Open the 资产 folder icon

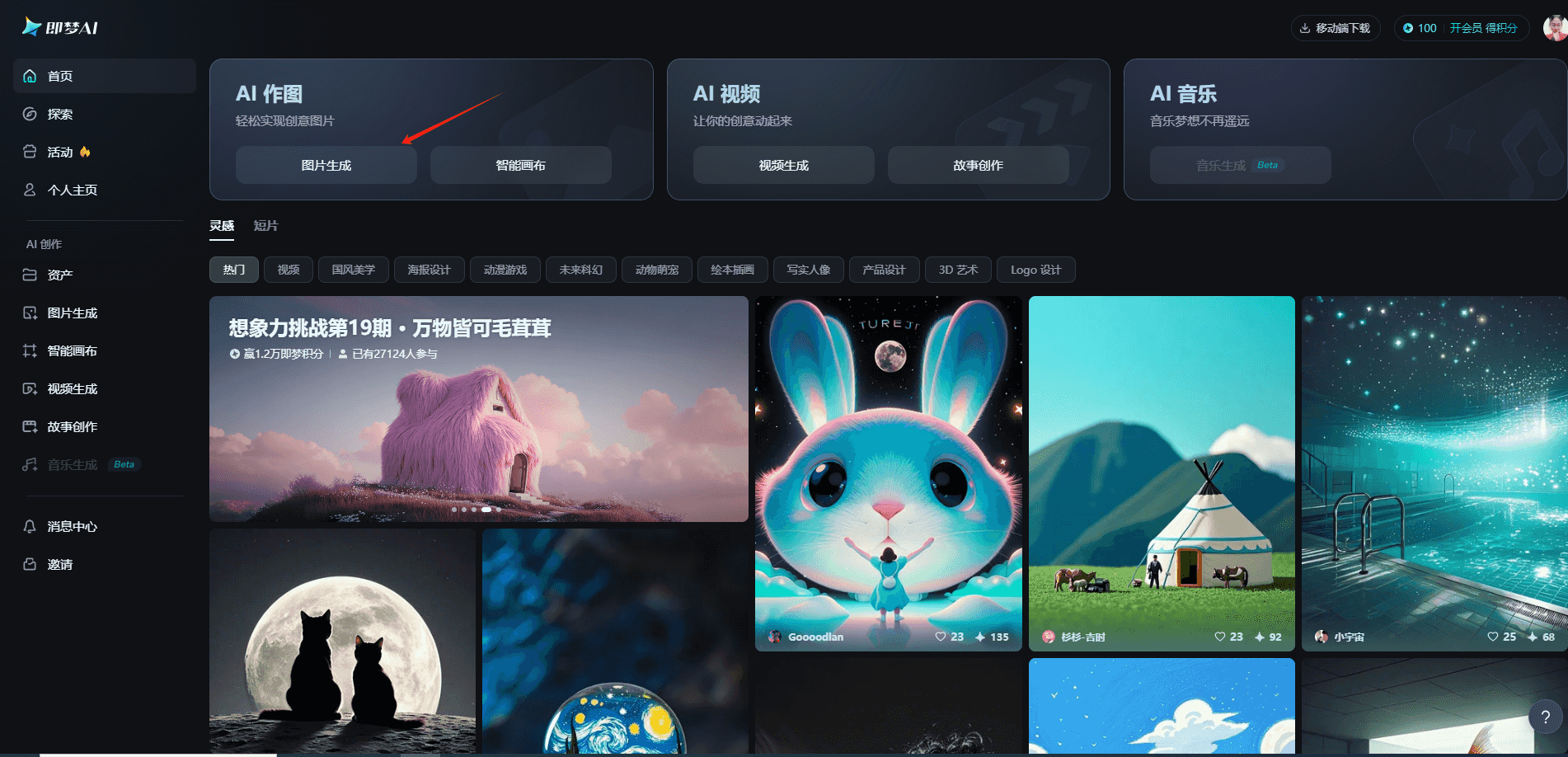[x=30, y=275]
